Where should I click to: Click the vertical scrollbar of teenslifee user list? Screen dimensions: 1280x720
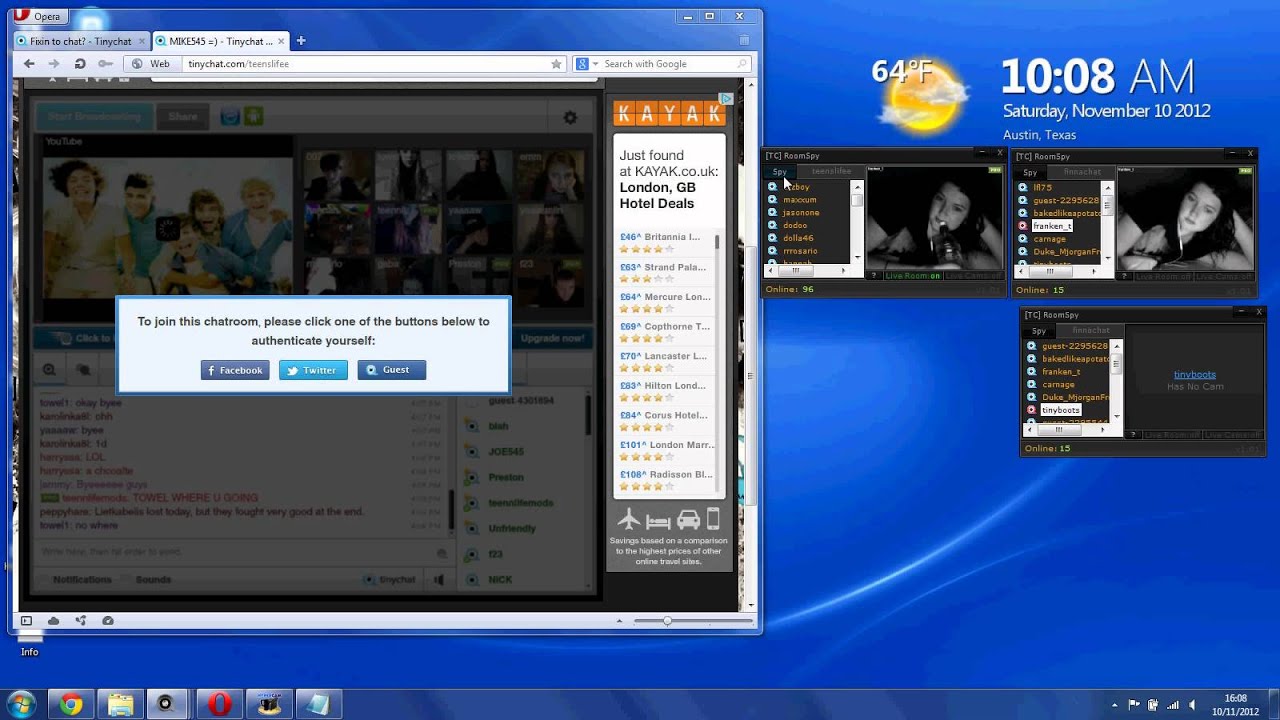pos(857,222)
